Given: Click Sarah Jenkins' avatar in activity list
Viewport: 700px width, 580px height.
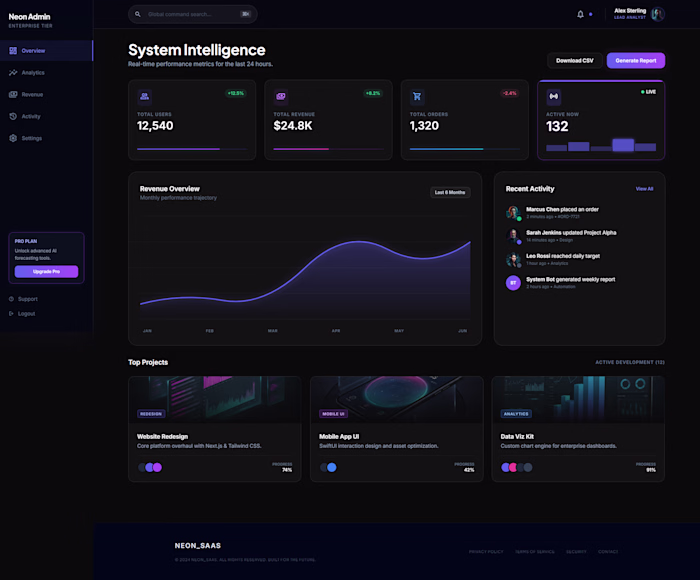Looking at the screenshot, I should (x=513, y=236).
